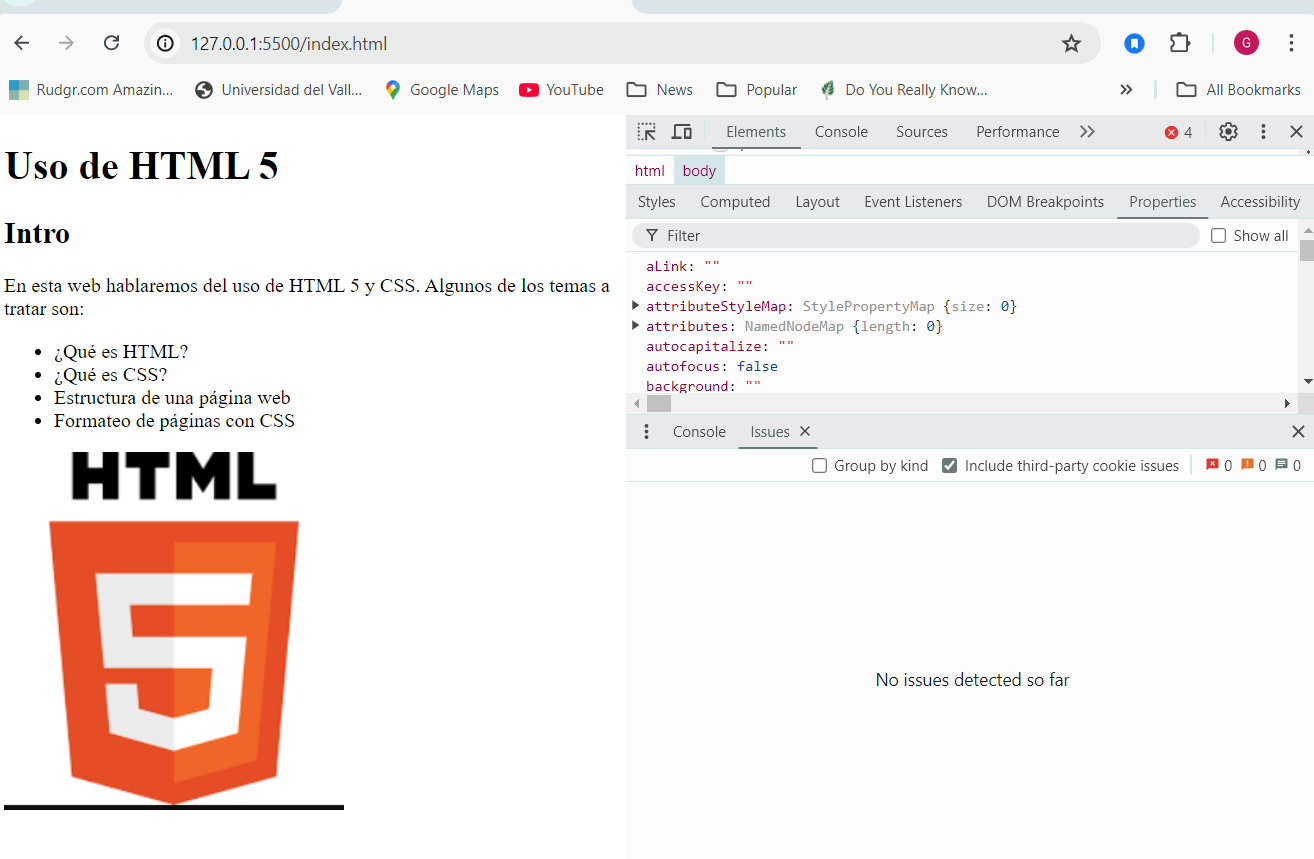
Task: Reload the current page
Action: (x=112, y=43)
